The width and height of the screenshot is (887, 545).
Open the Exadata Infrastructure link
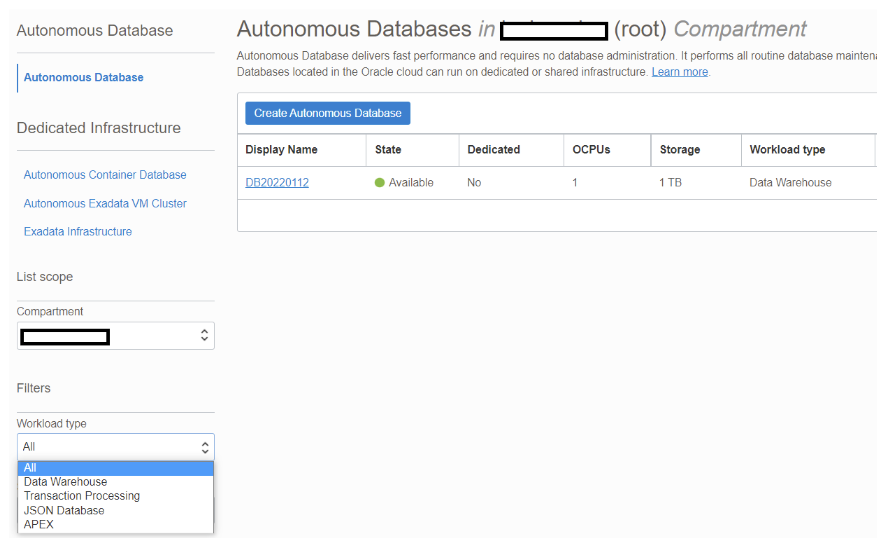(77, 231)
